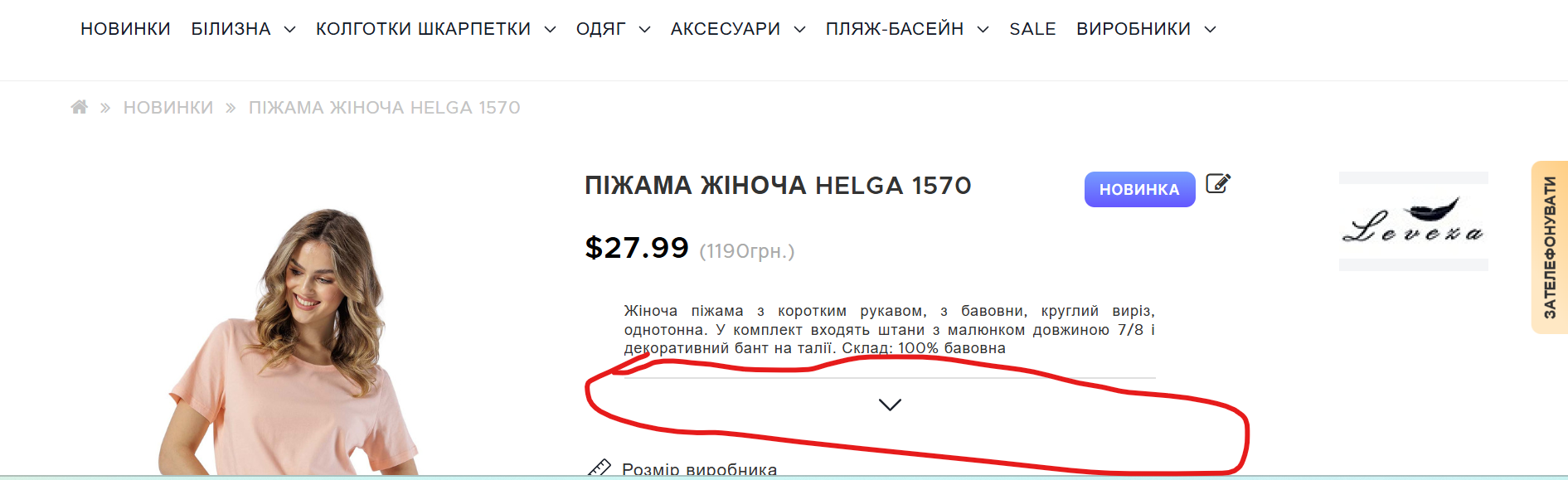The image size is (1568, 480).
Task: Click the edit pencil icon beside НОВИНКА
Action: [1217, 183]
